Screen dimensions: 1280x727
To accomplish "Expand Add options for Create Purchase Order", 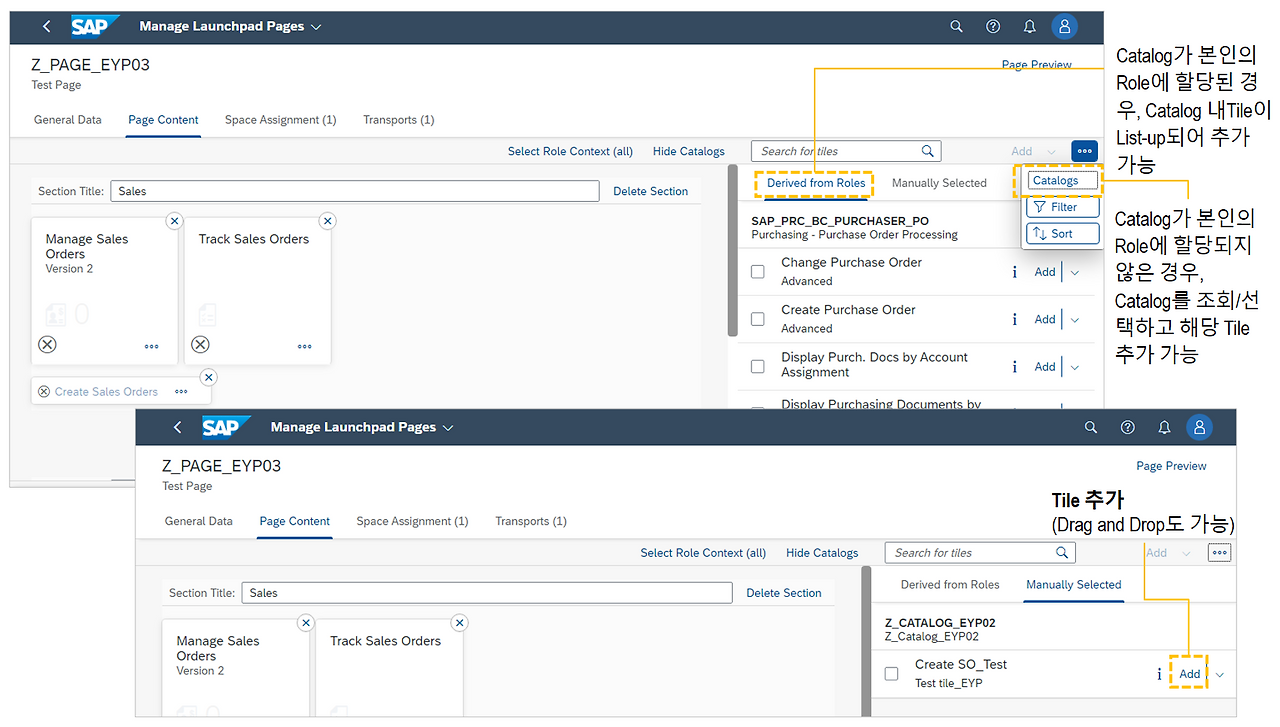I will [x=1075, y=319].
